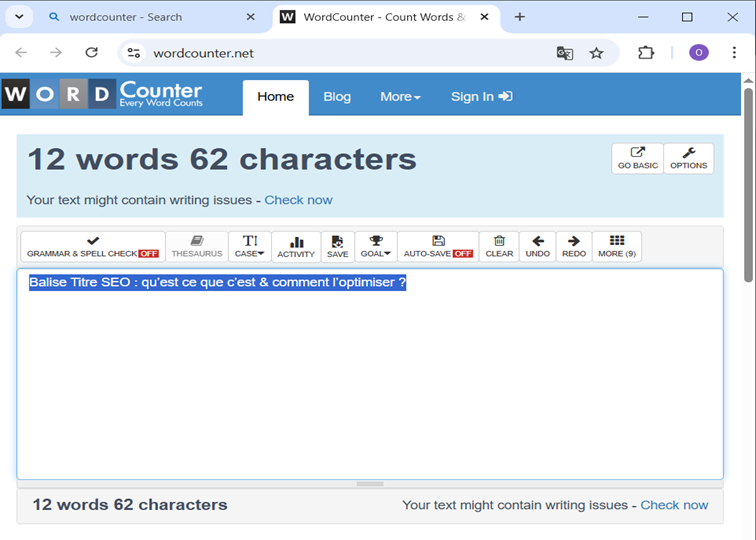
Task: Click the selected Balise Titre SEO text line
Action: pyautogui.click(x=217, y=282)
